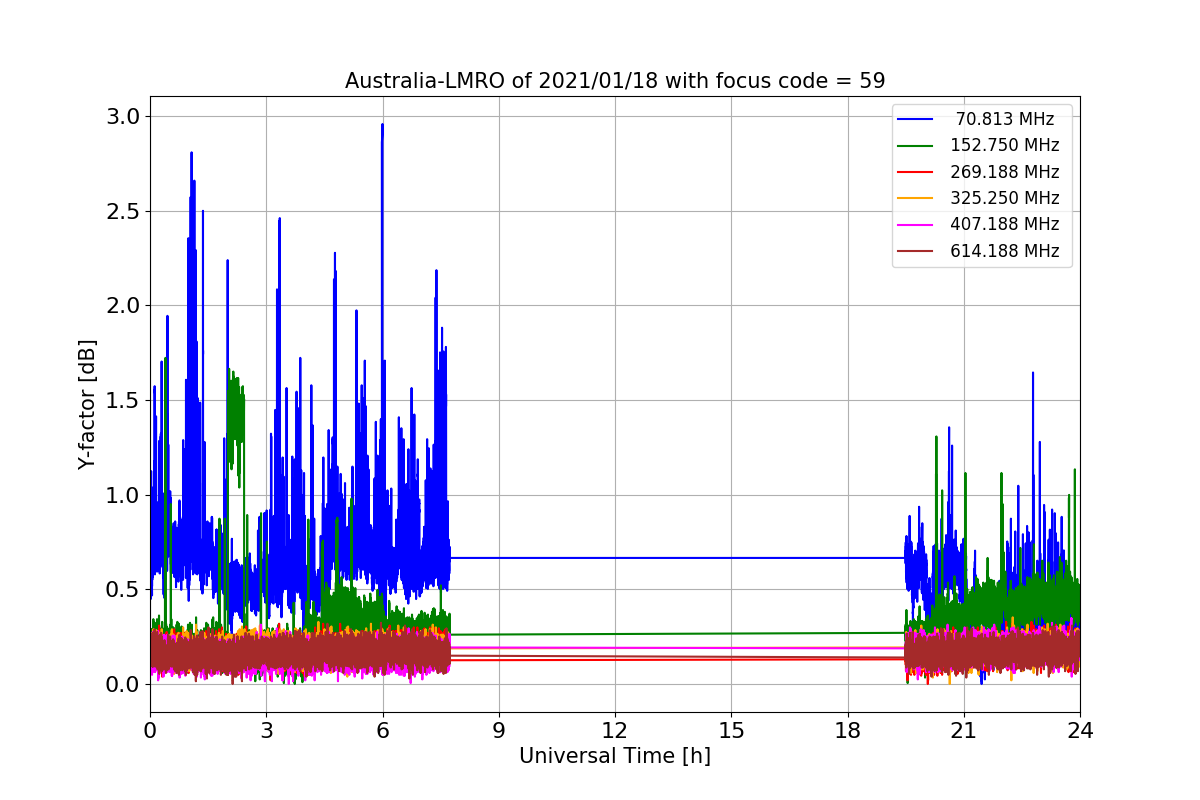Click the x-axis tick label 21
The width and height of the screenshot is (1200, 800).
tap(964, 730)
